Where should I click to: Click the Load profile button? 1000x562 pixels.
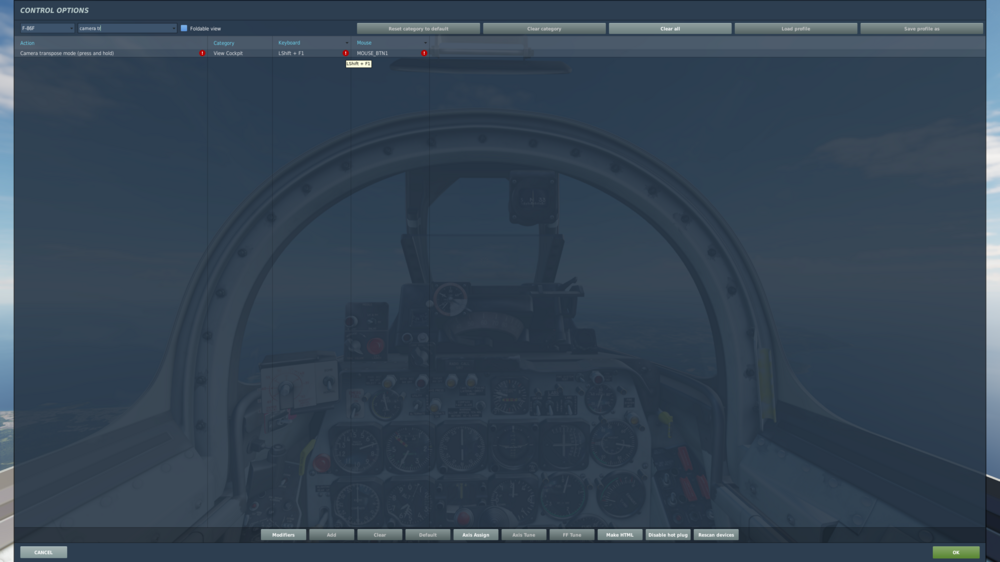pos(796,29)
